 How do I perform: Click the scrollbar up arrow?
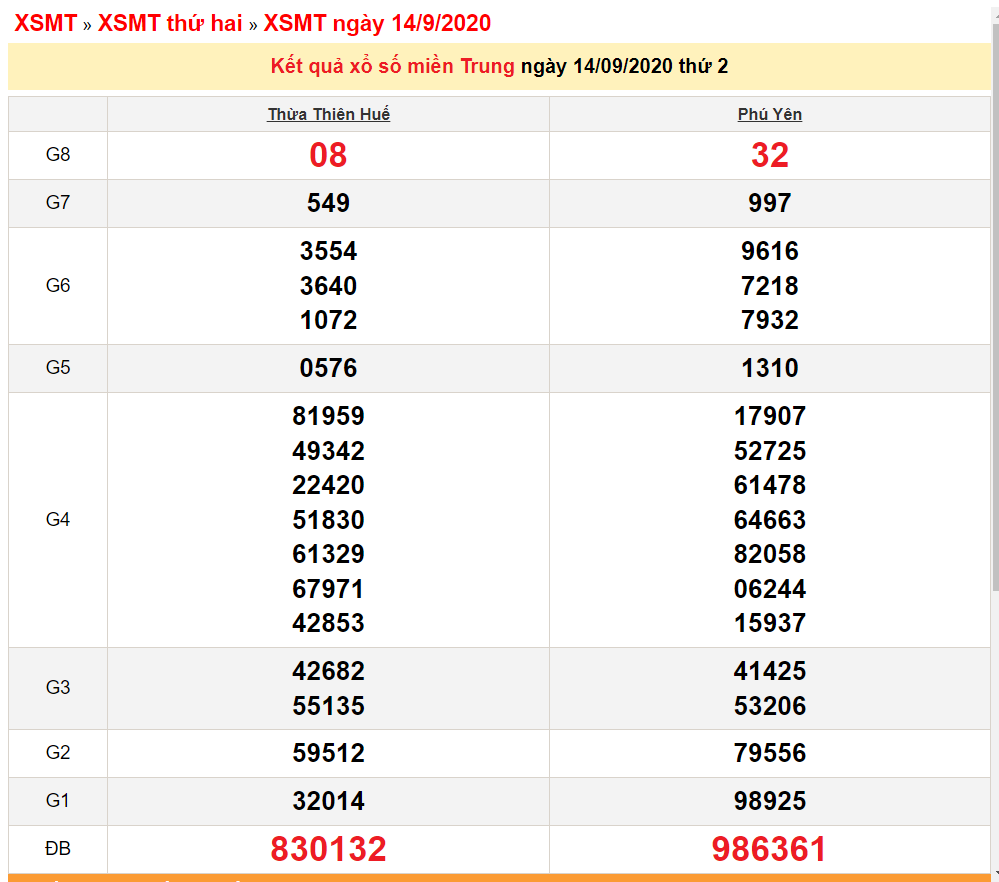pyautogui.click(x=994, y=8)
